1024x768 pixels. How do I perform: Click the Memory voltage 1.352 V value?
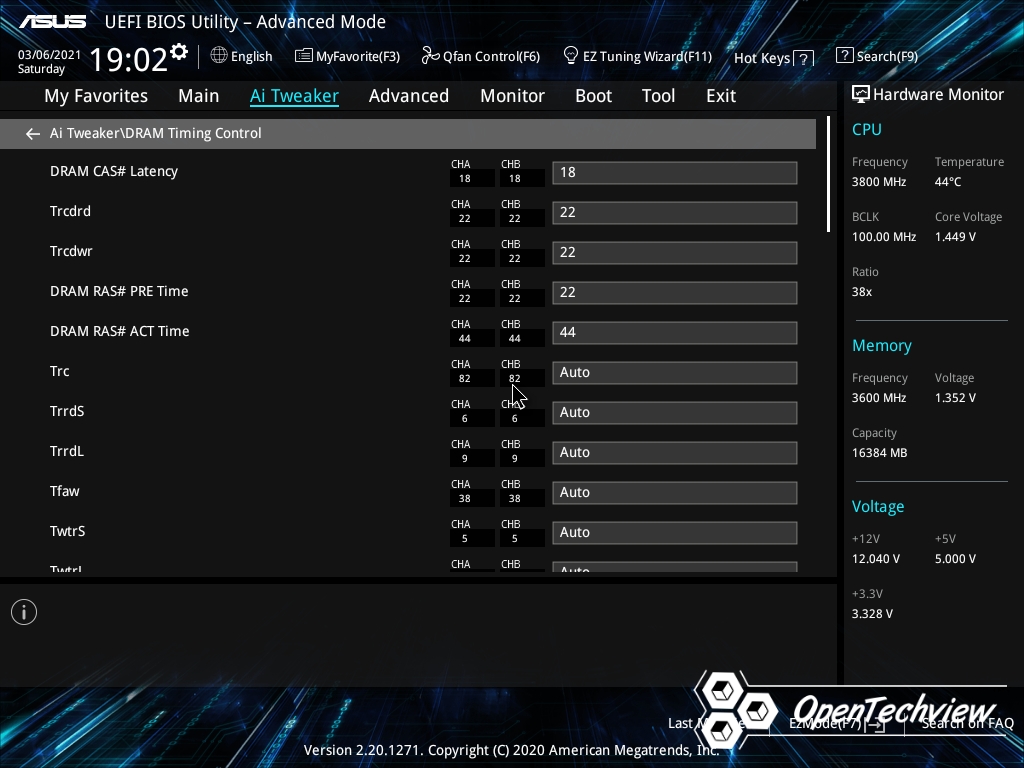tap(955, 398)
